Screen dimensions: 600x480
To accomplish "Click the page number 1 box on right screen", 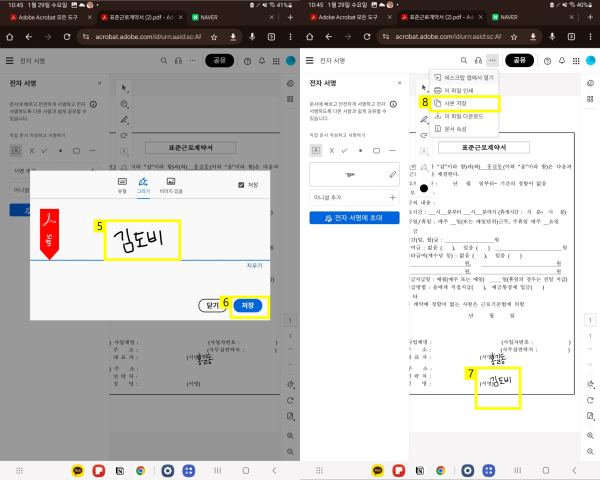I will [x=590, y=320].
